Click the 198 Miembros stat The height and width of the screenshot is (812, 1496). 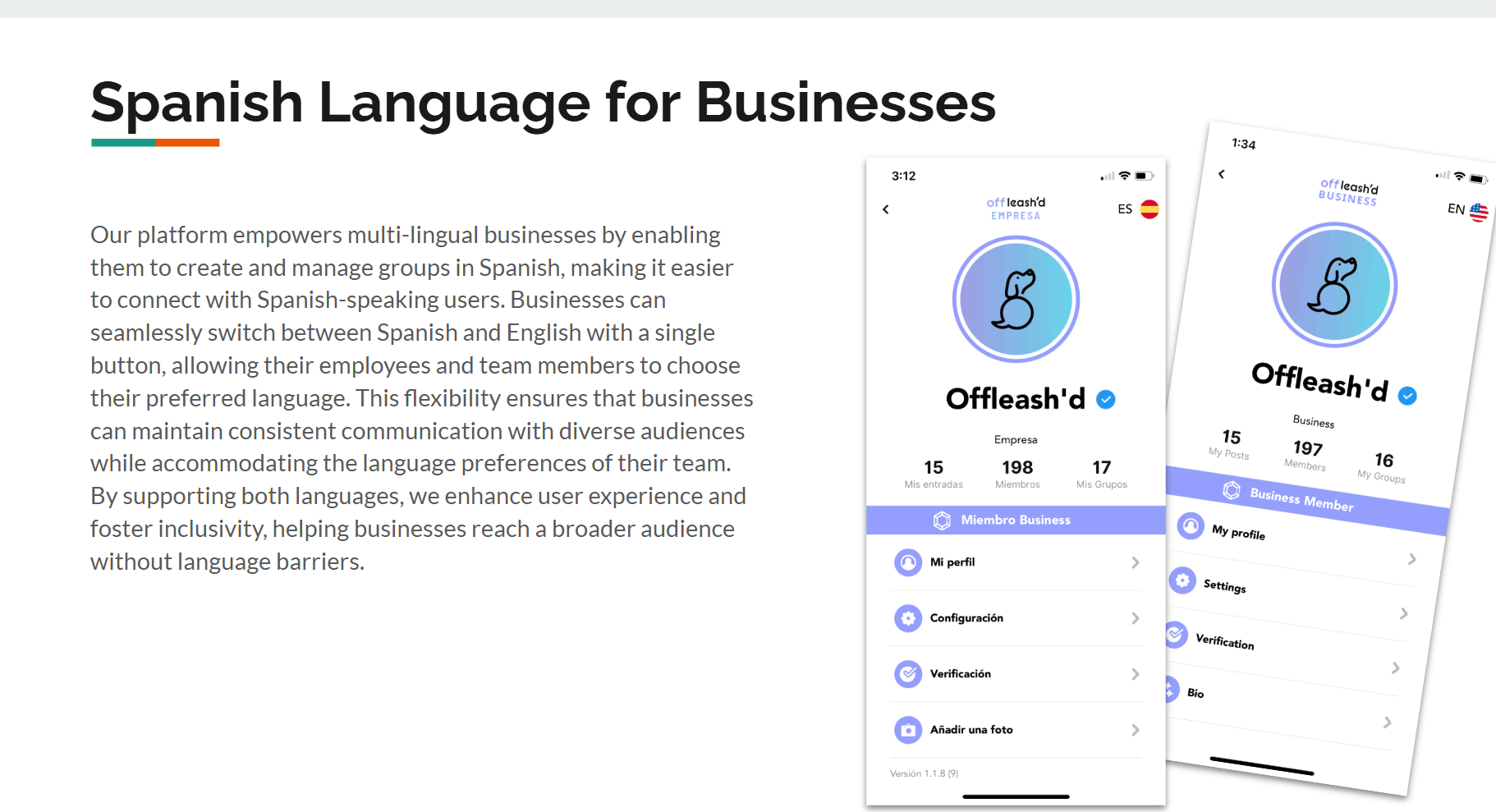(x=1017, y=474)
